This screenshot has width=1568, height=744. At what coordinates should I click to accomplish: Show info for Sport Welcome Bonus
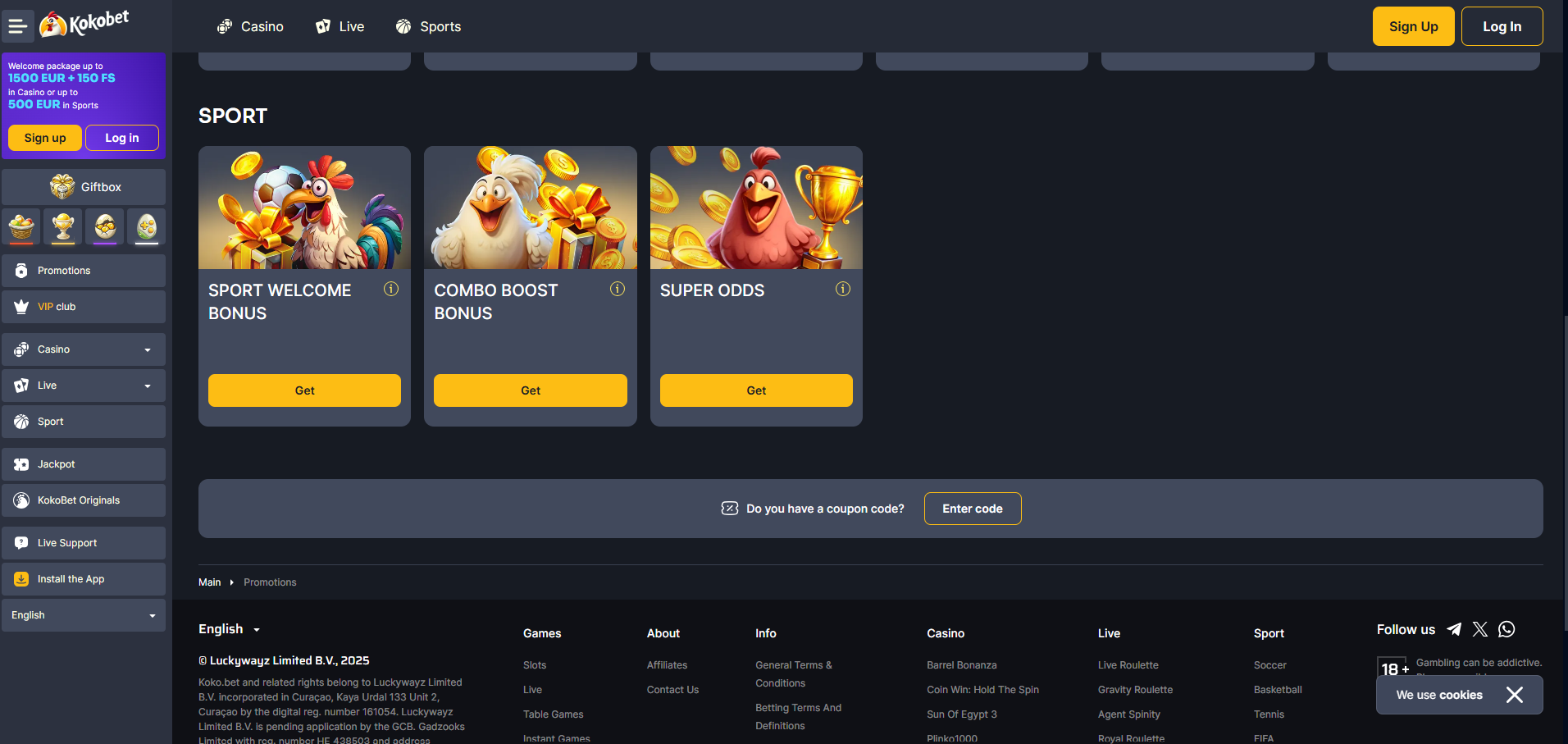[x=391, y=289]
